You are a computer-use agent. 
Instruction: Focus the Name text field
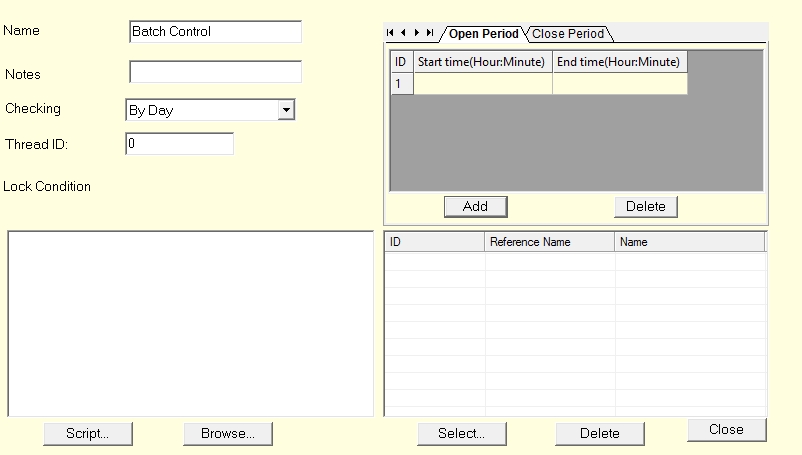215,32
